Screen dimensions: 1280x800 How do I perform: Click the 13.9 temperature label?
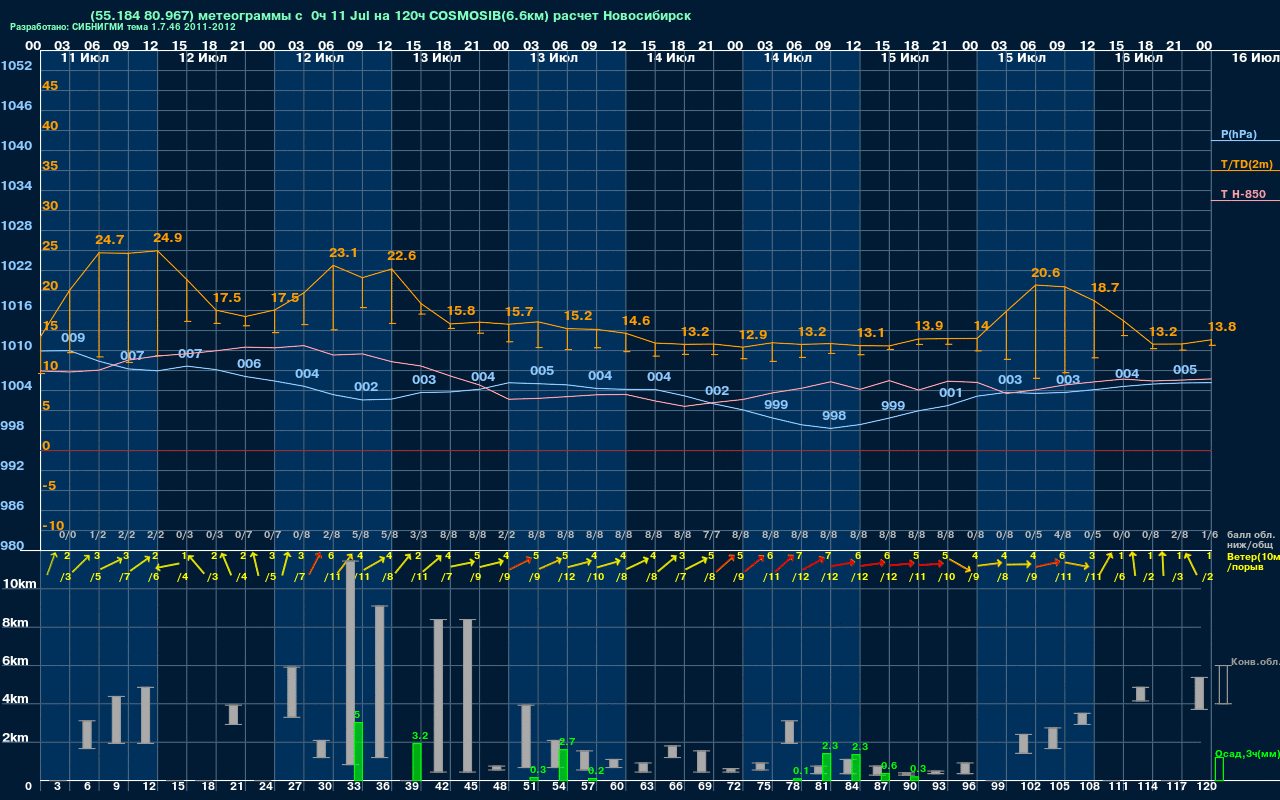(x=929, y=326)
